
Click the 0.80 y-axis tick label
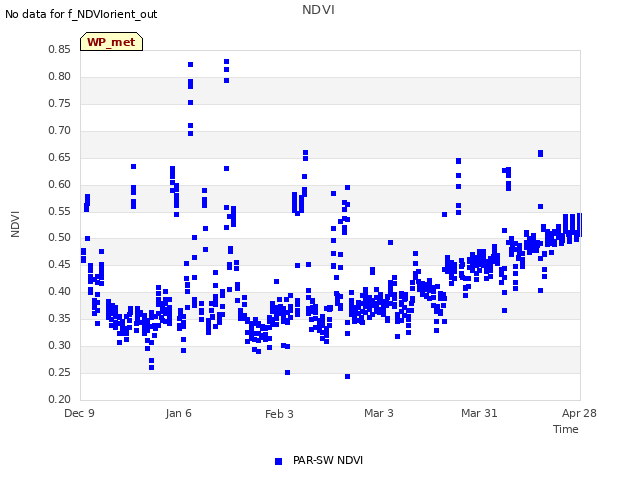59,76
